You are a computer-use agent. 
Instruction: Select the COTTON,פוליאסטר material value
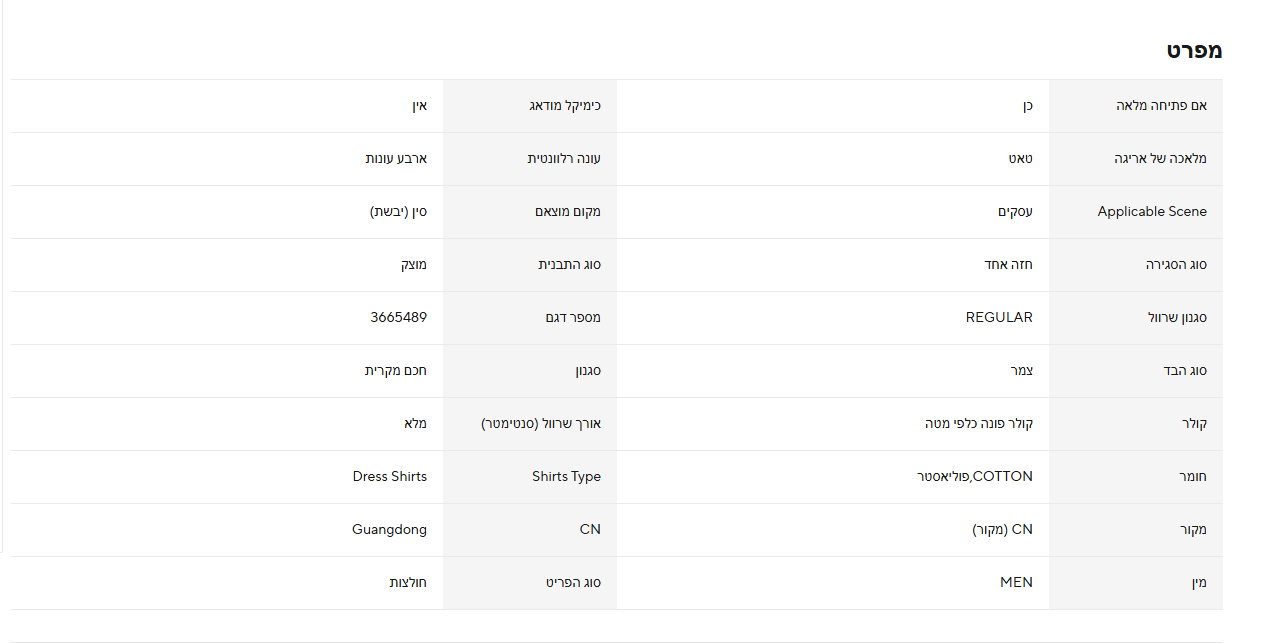point(975,477)
